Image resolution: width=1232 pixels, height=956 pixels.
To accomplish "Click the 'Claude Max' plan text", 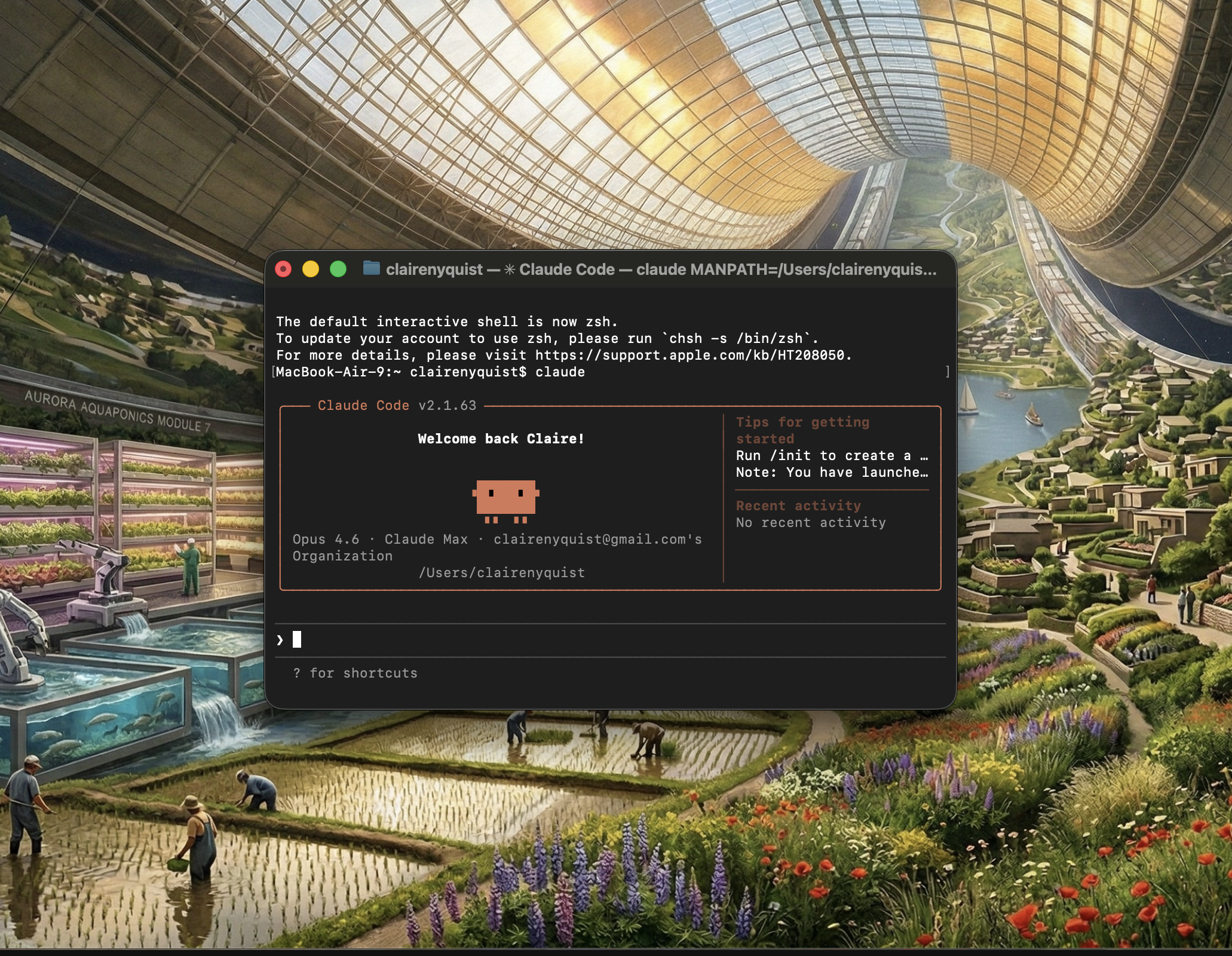I will click(x=426, y=540).
